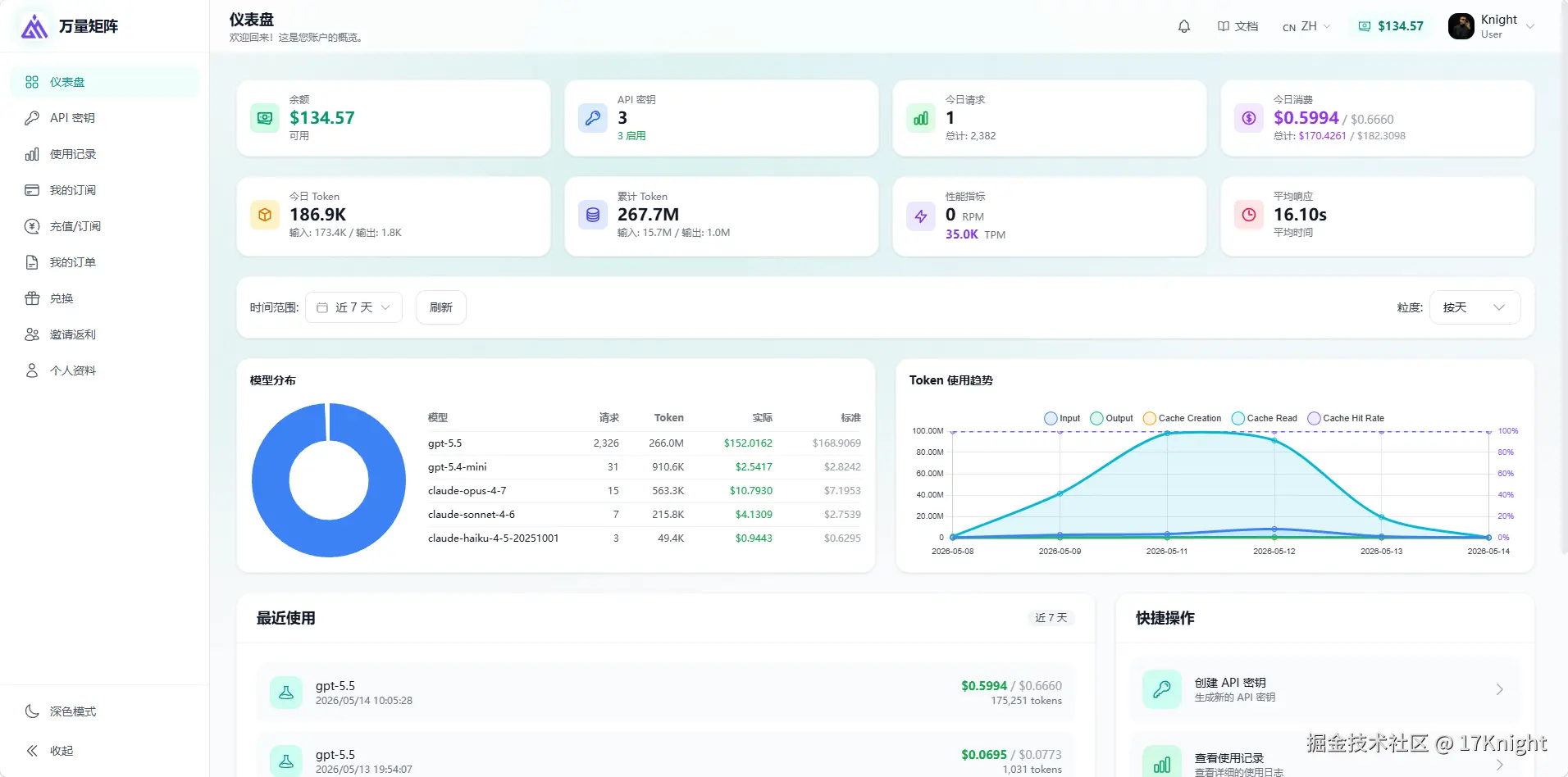Click the 平均响应 clock icon
This screenshot has width=1568, height=777.
pos(1249,215)
